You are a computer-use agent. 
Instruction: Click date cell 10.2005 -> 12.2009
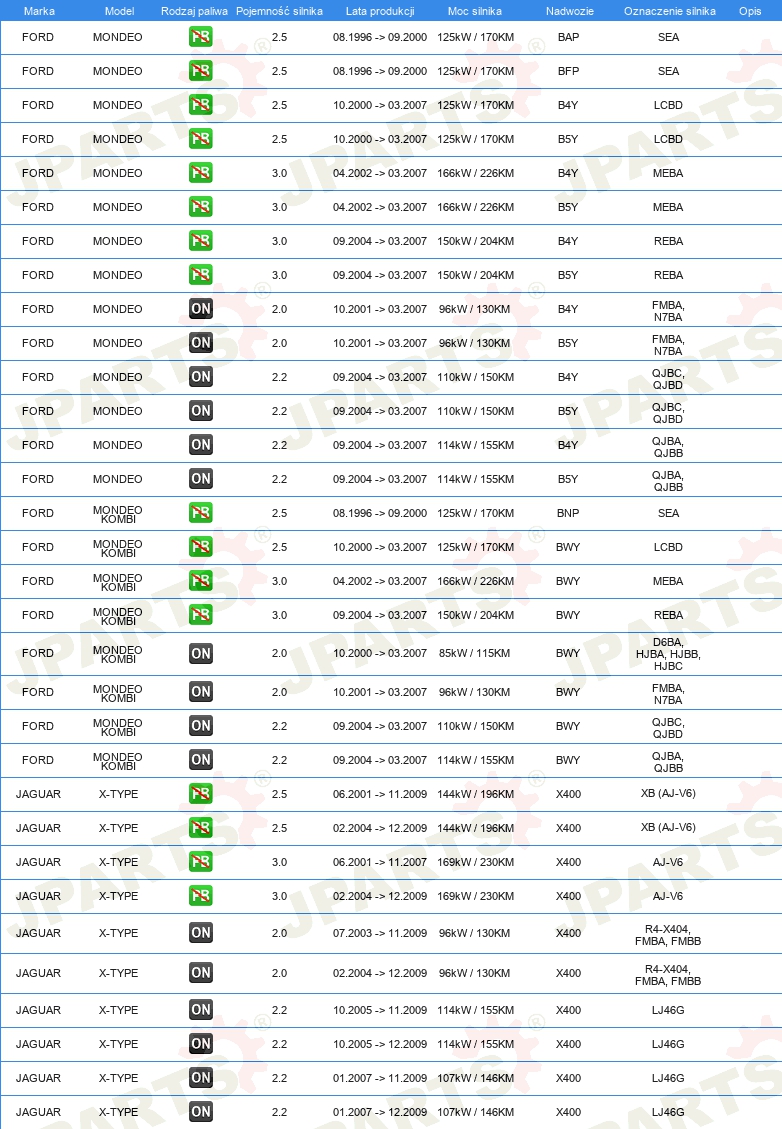379,1044
